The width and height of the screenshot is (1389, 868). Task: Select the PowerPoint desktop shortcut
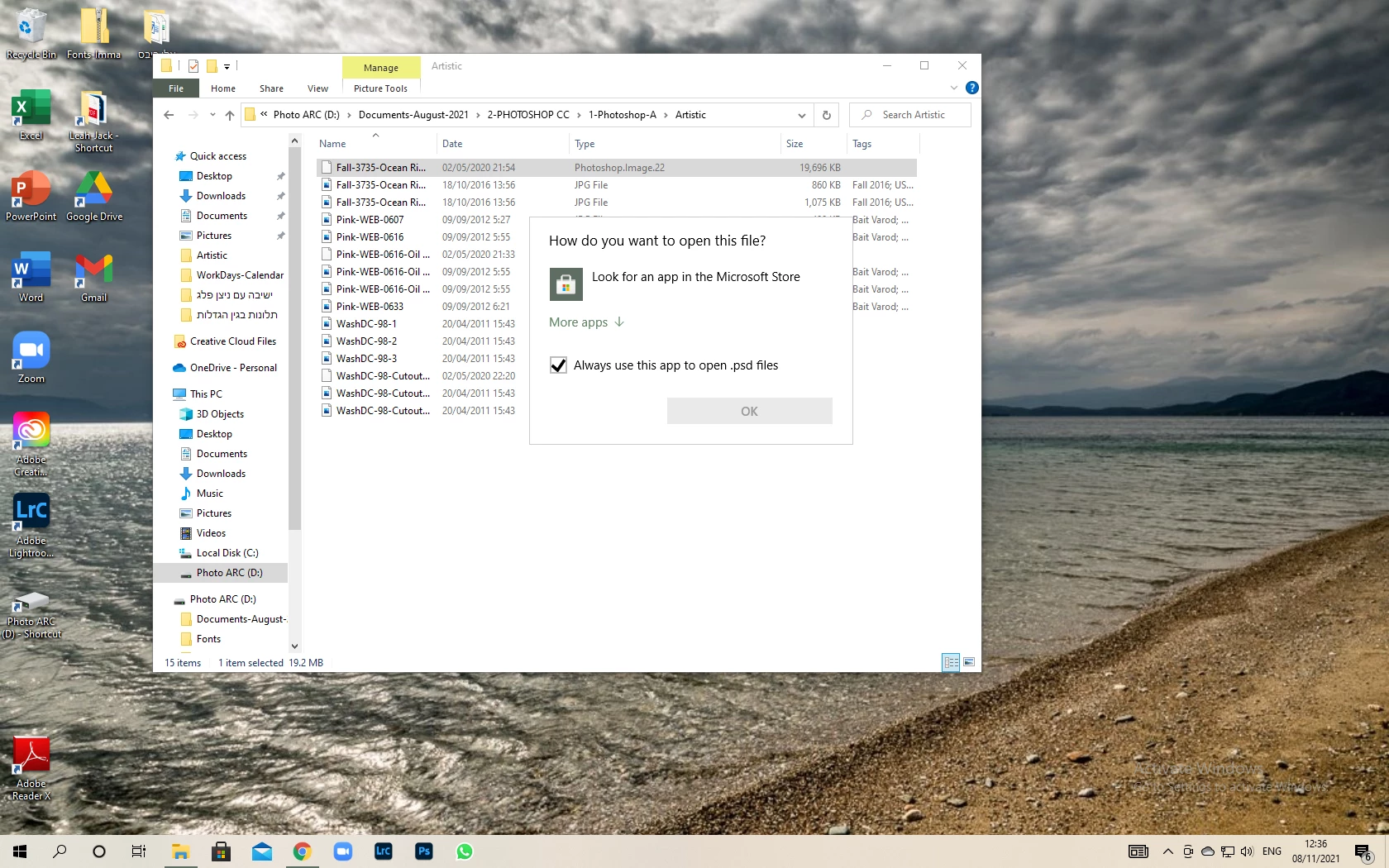[x=31, y=196]
